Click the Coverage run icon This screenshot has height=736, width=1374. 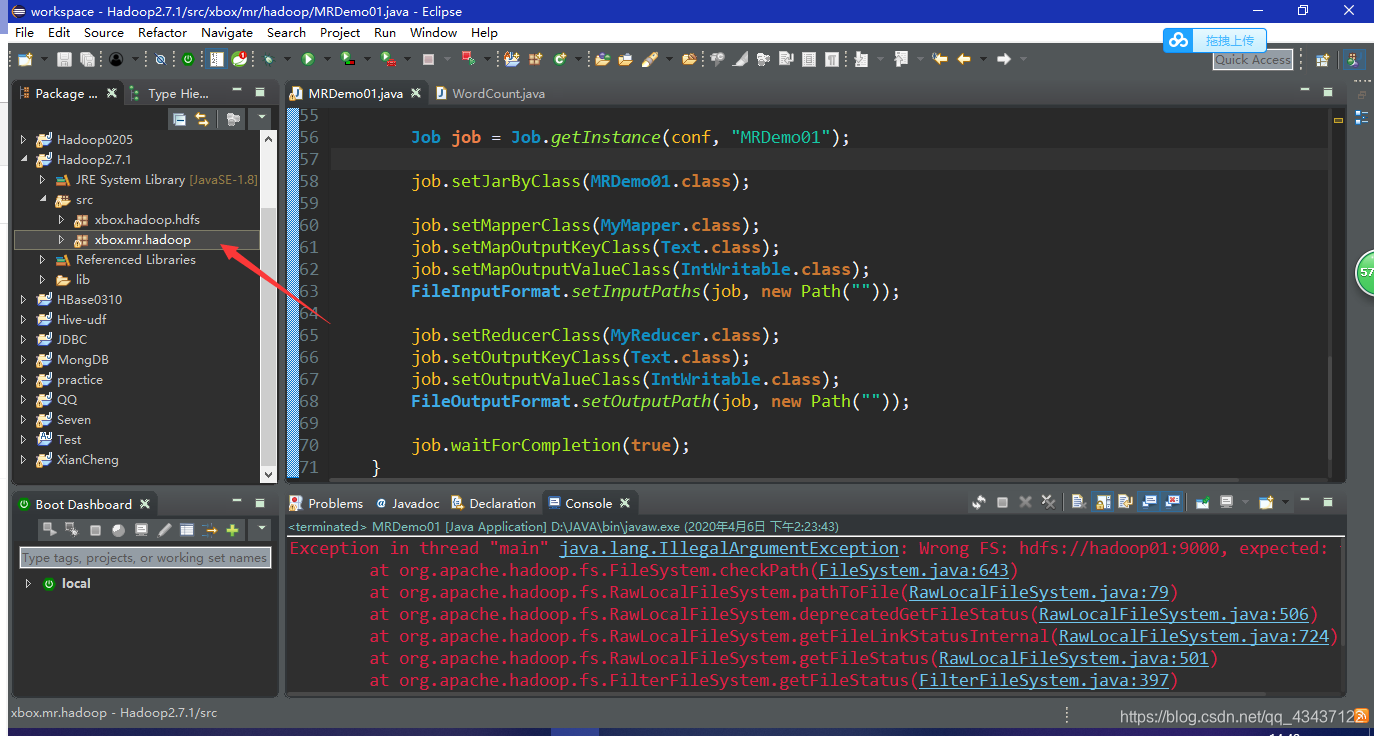(x=348, y=59)
